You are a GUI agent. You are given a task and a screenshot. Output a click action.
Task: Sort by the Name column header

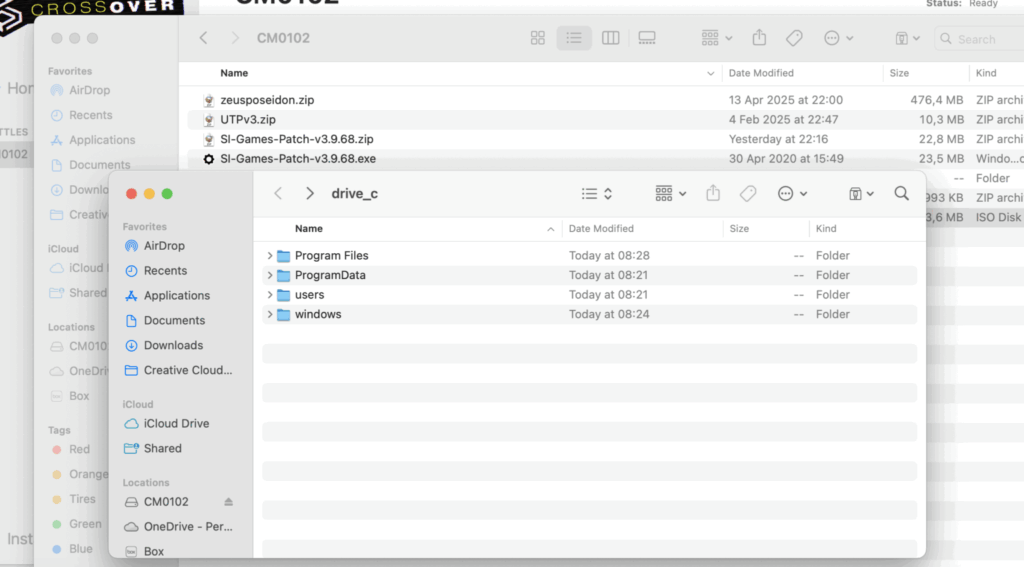[309, 229]
